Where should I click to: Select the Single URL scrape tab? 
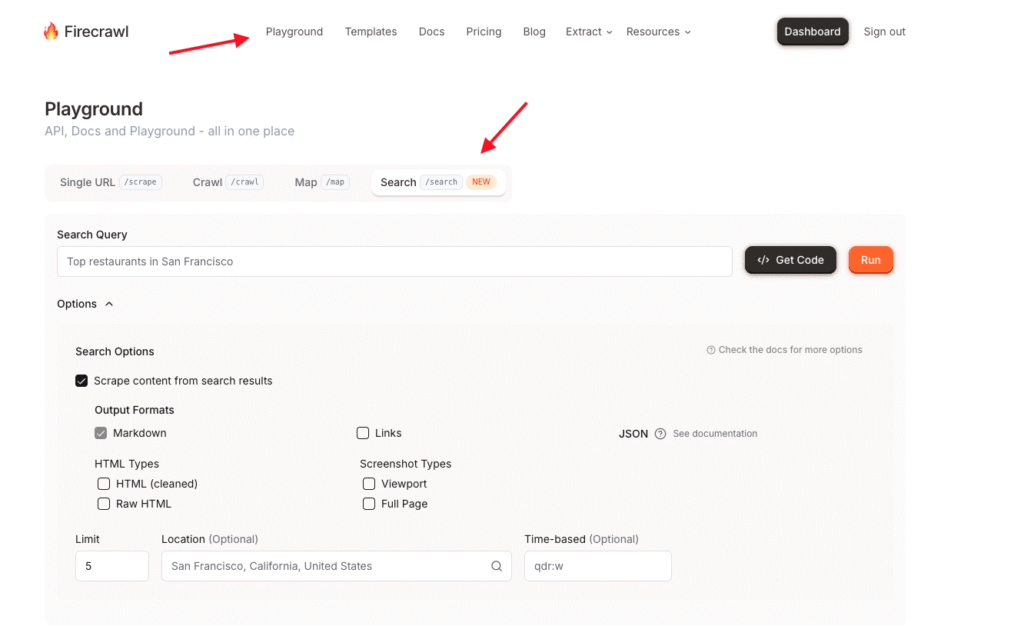109,182
